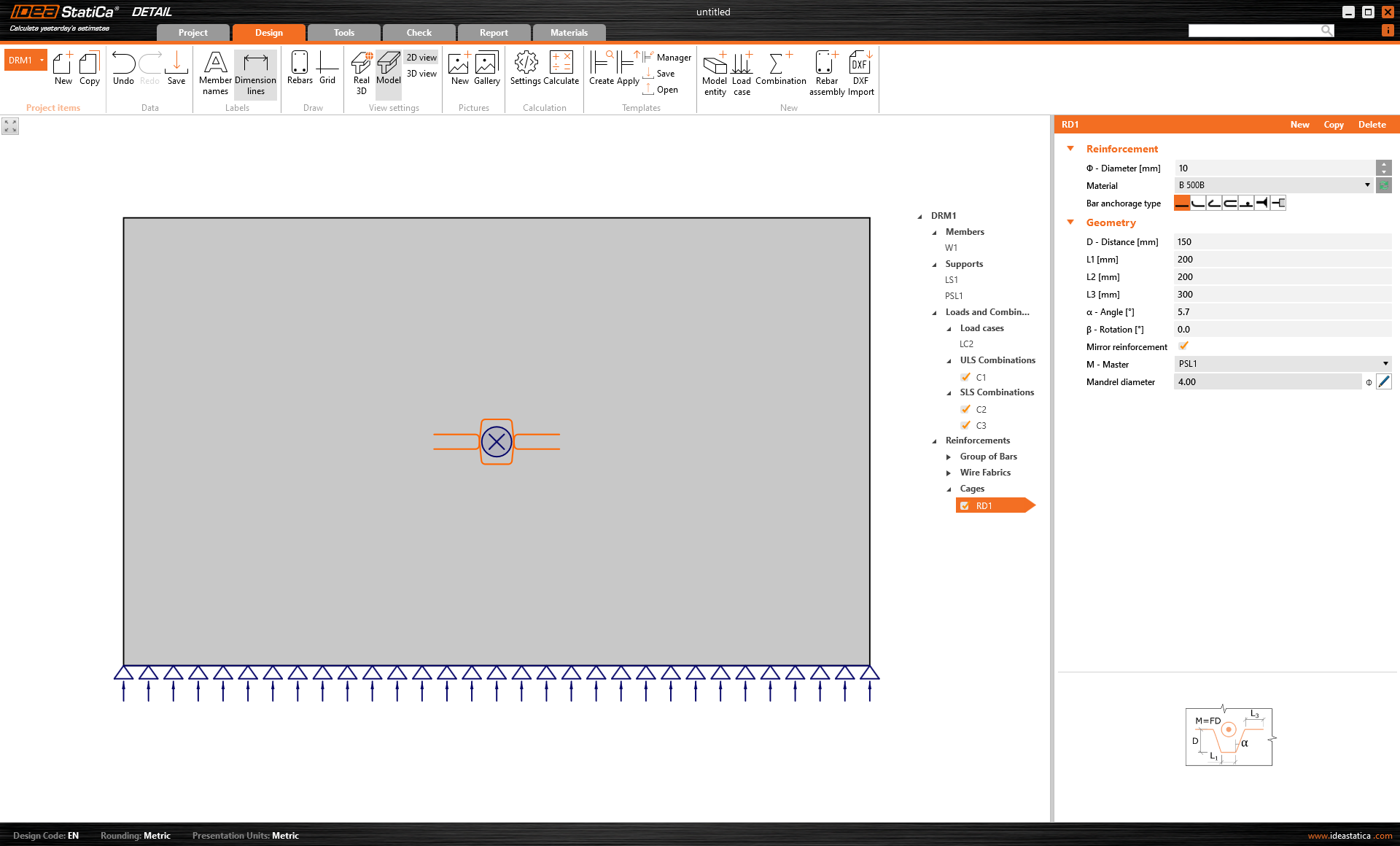Toggle the C3 SLS combination checkbox
The image size is (1400, 846).
965,425
